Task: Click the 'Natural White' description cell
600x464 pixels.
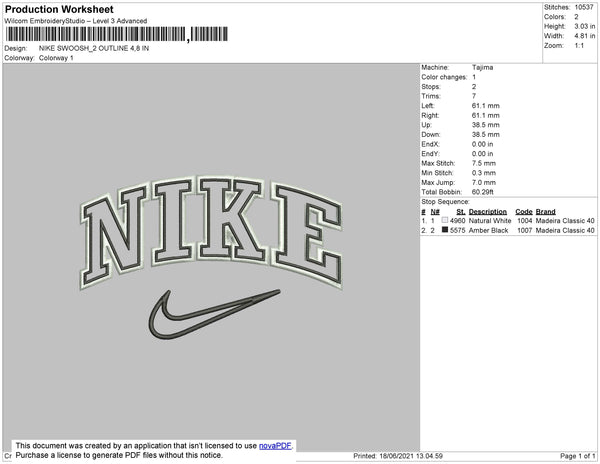Action: pyautogui.click(x=490, y=221)
